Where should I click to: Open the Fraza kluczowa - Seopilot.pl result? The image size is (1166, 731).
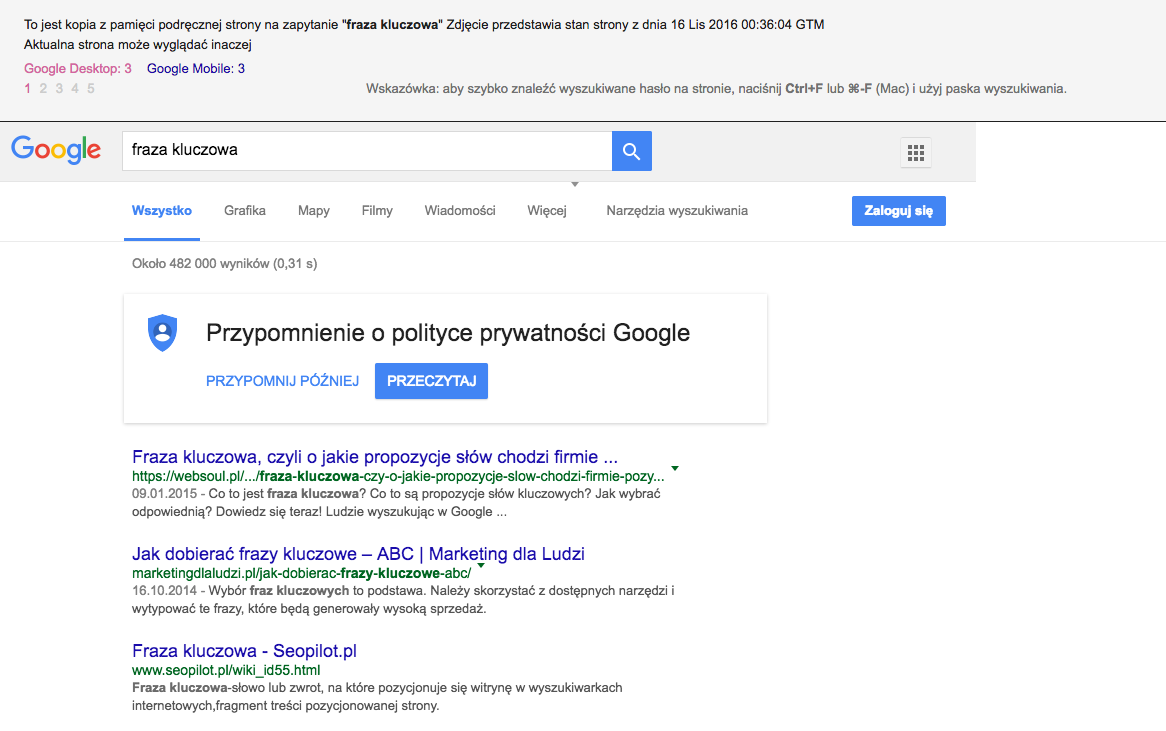(x=244, y=651)
